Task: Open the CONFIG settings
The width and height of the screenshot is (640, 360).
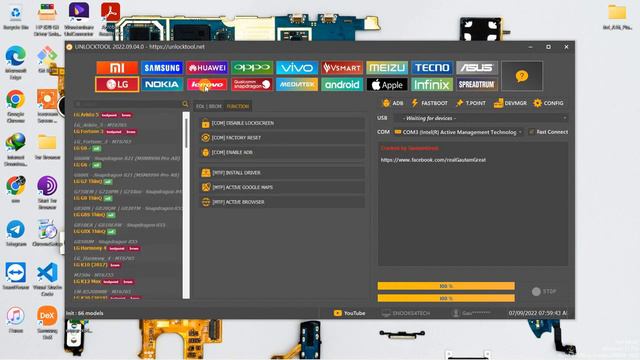Action: 549,103
